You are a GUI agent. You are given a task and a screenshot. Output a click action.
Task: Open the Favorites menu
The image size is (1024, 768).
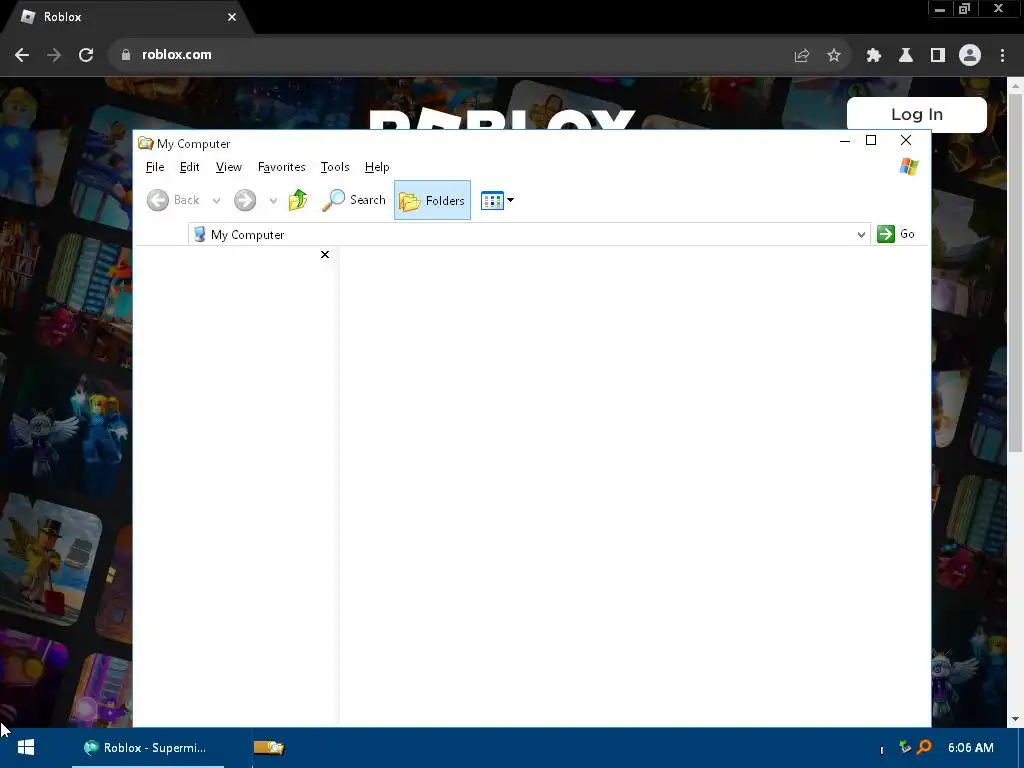281,167
